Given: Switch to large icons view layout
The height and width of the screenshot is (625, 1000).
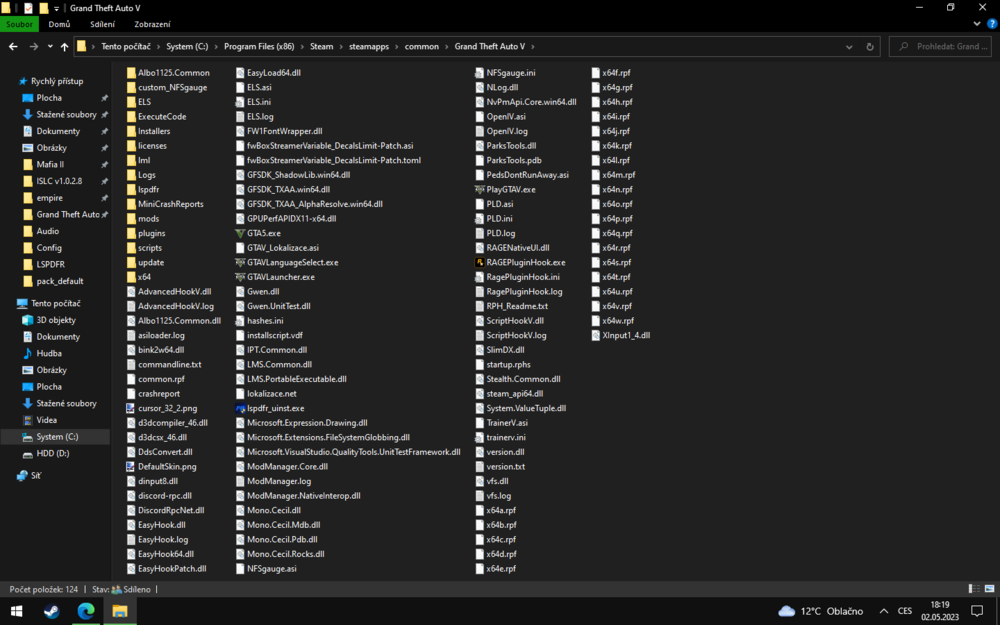Looking at the screenshot, I should [989, 589].
